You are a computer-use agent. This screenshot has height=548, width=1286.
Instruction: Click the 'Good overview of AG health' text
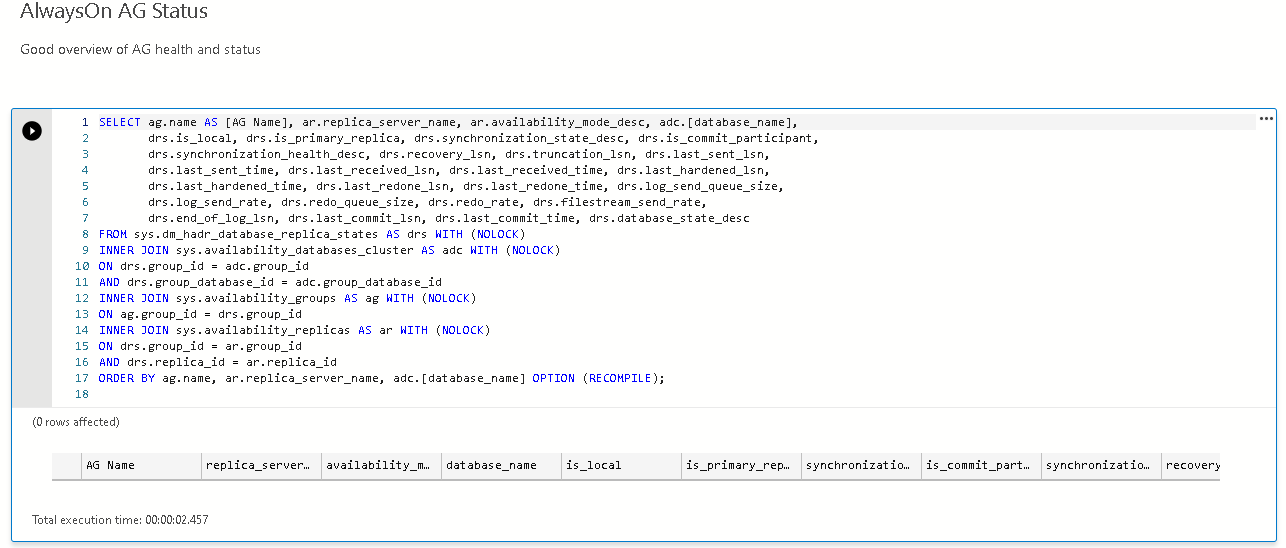140,49
